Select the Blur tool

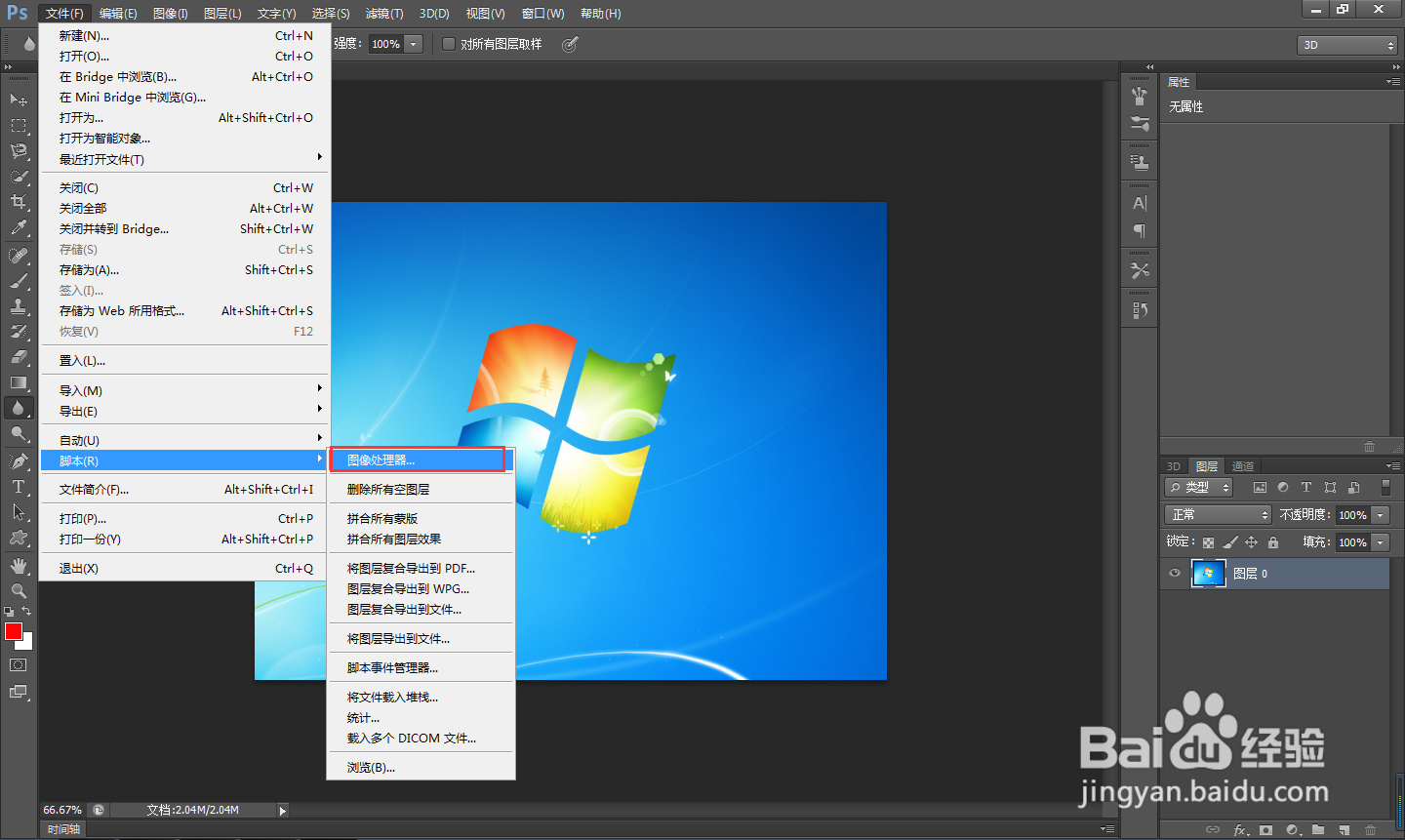(19, 408)
